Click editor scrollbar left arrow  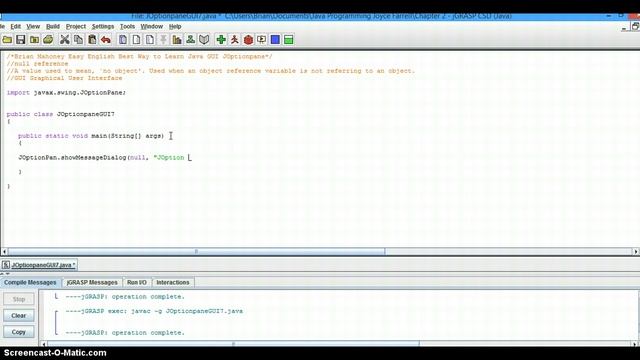click(4, 251)
